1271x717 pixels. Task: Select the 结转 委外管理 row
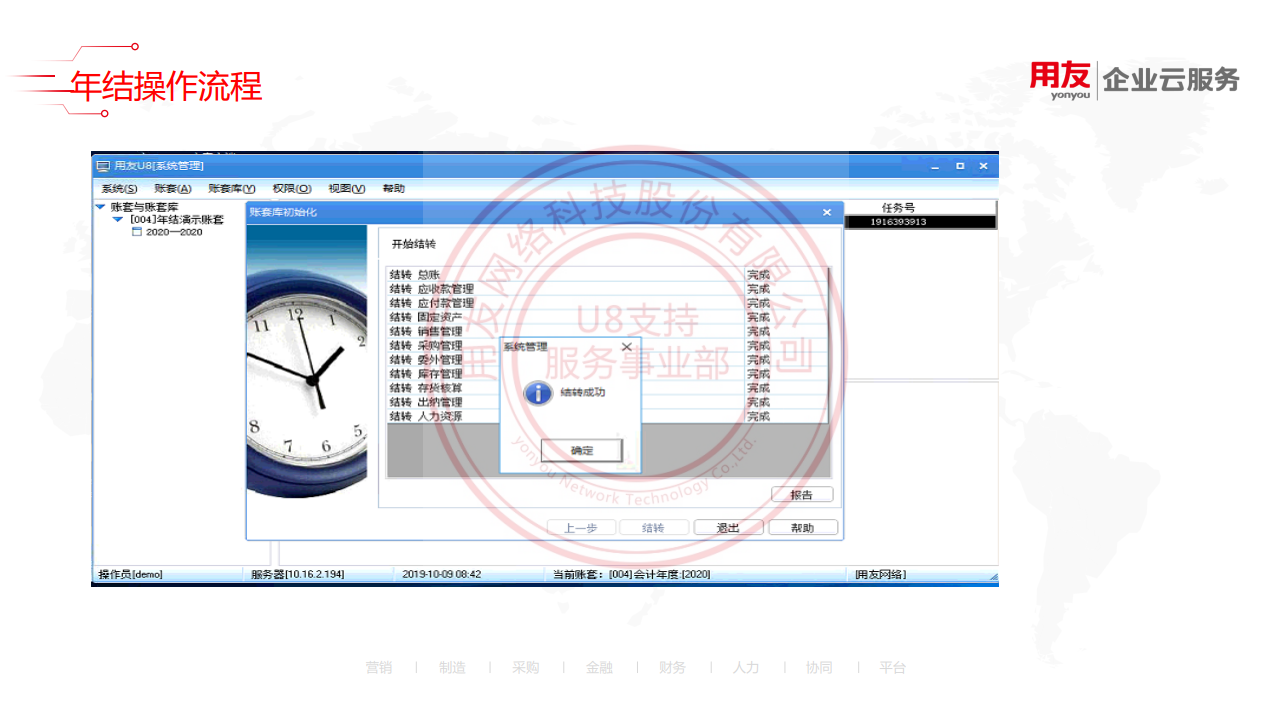(x=608, y=359)
